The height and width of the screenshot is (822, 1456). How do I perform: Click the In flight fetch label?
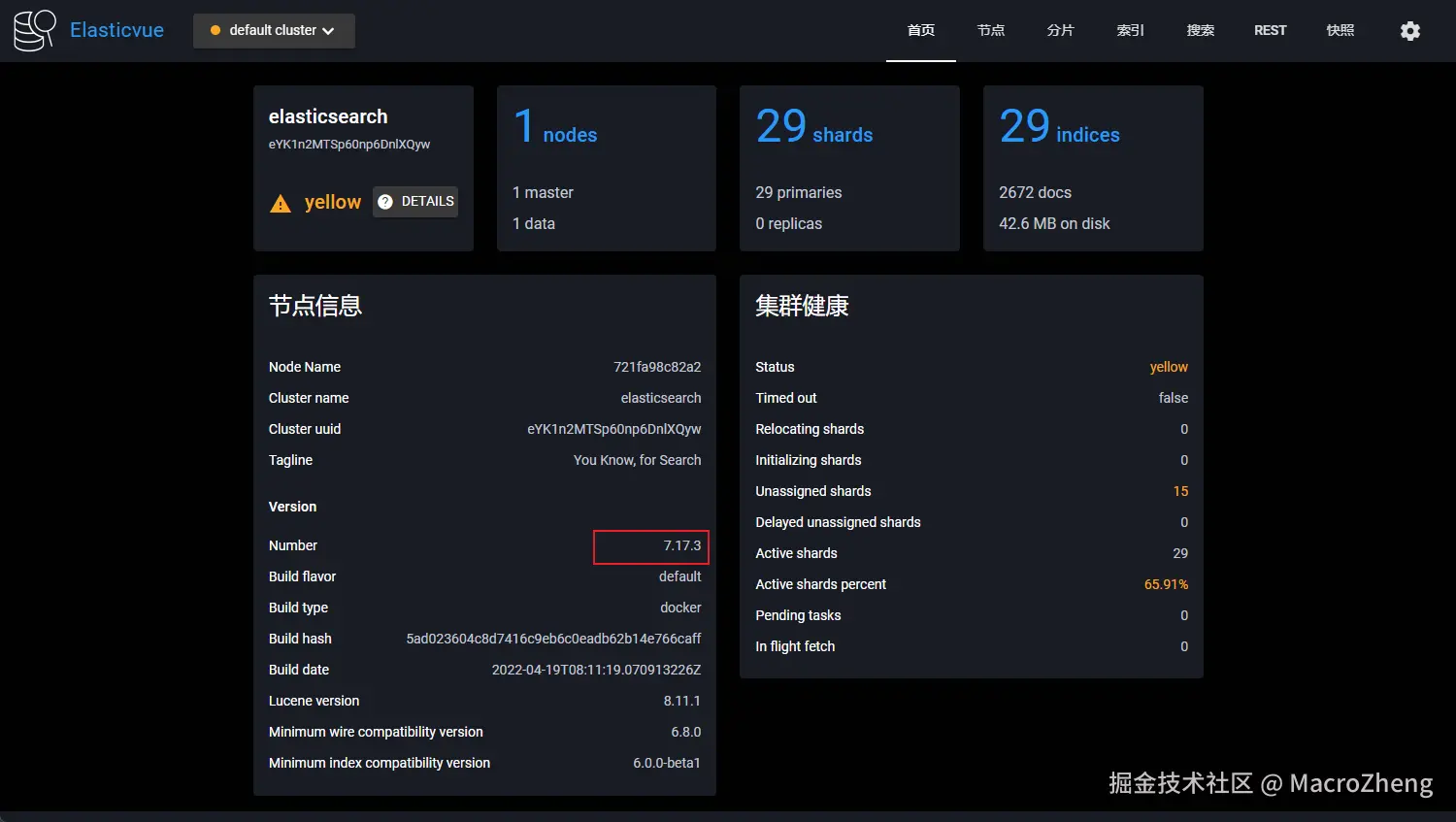(x=795, y=646)
